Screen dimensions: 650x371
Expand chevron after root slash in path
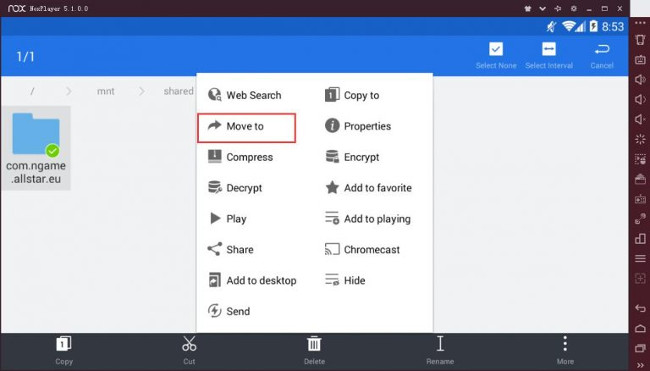(x=68, y=91)
